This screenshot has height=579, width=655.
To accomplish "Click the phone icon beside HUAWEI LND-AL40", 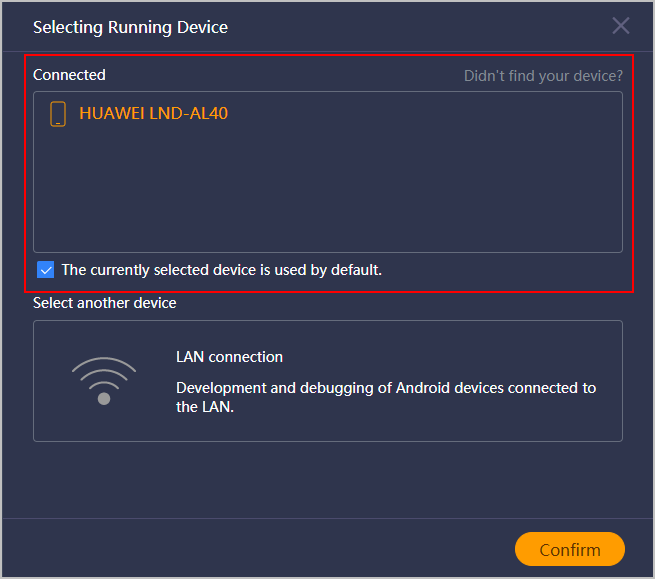I will coord(58,114).
